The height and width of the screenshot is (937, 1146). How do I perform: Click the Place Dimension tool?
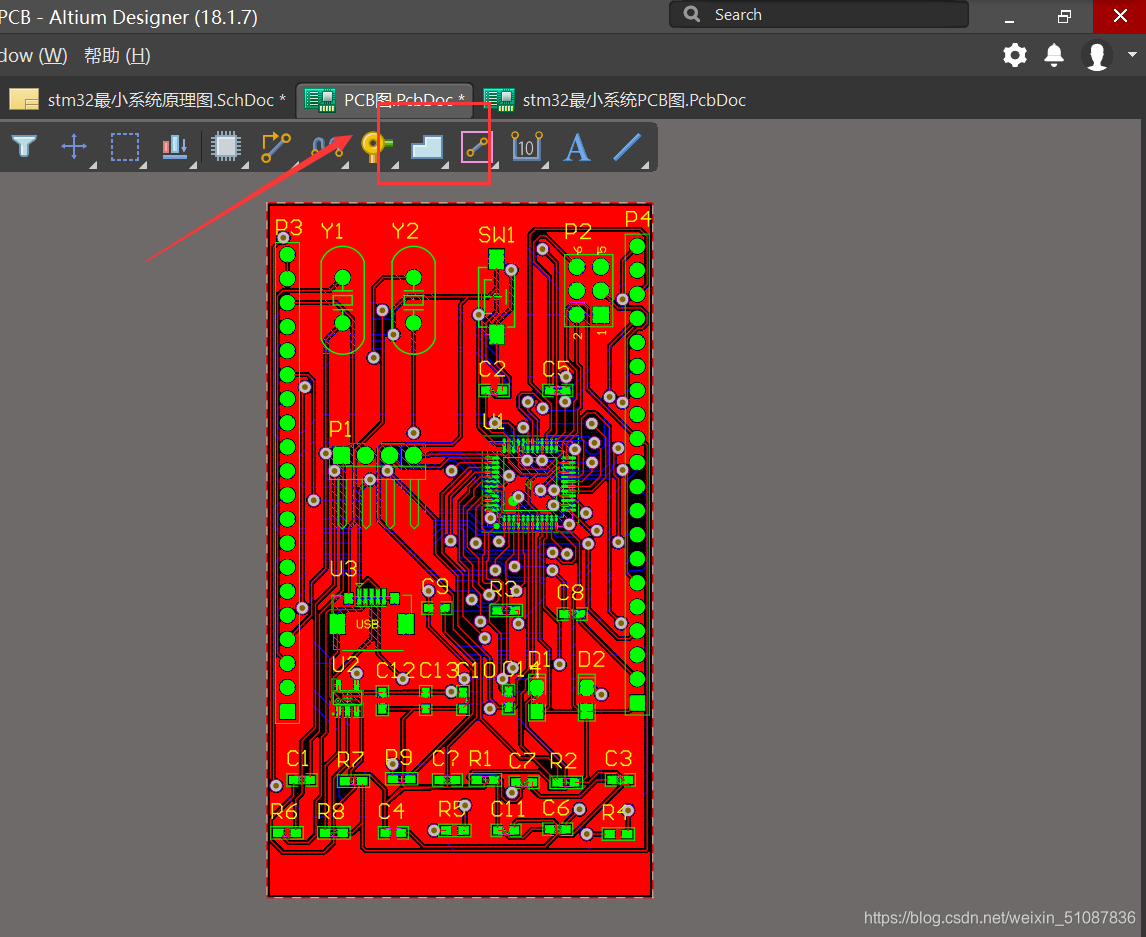pos(526,147)
